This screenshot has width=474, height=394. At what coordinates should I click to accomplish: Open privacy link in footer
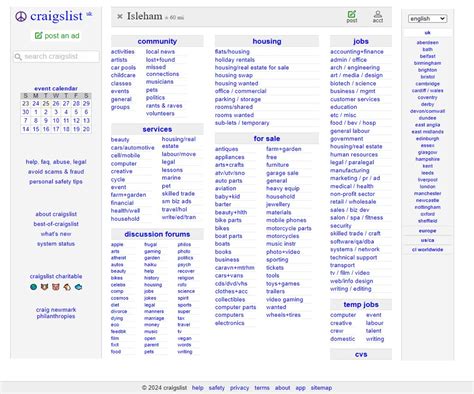239,388
